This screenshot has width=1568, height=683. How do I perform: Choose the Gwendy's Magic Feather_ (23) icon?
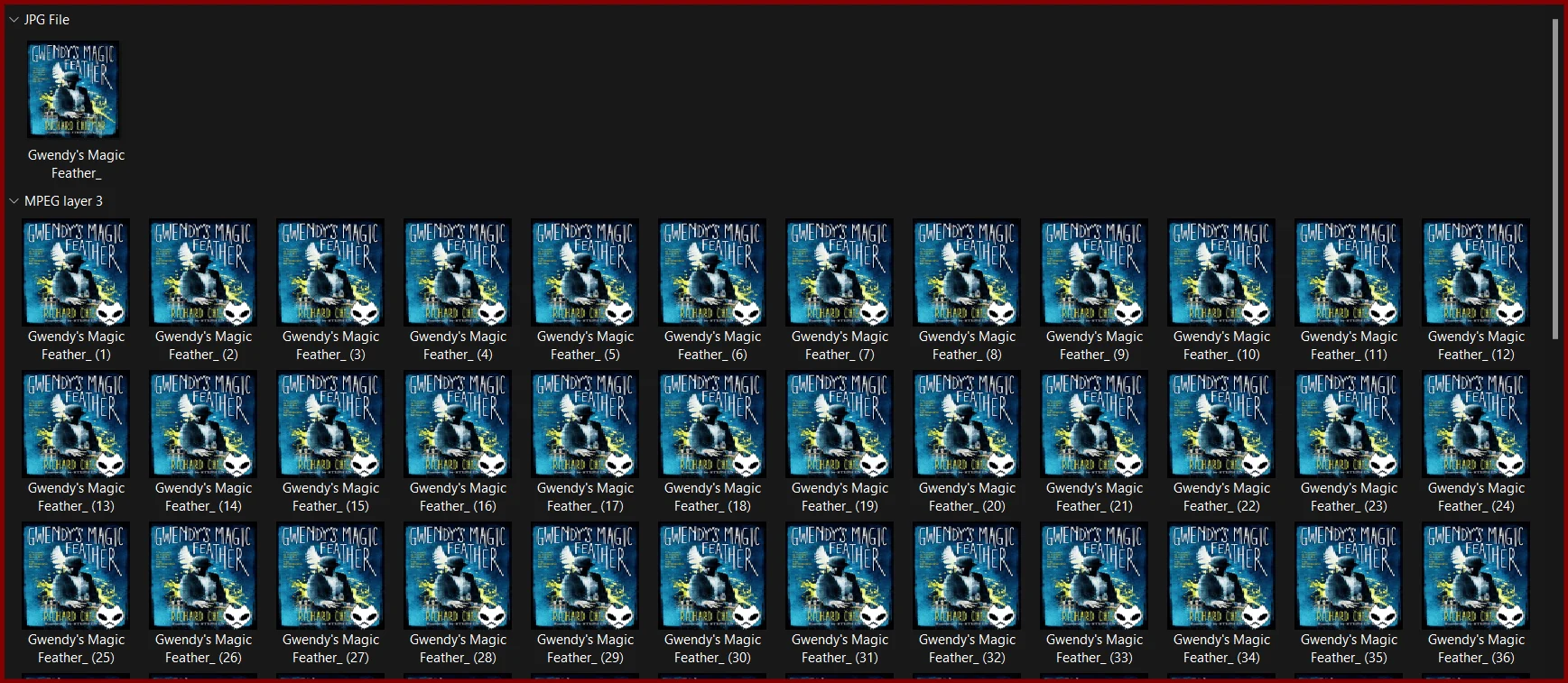point(1349,424)
